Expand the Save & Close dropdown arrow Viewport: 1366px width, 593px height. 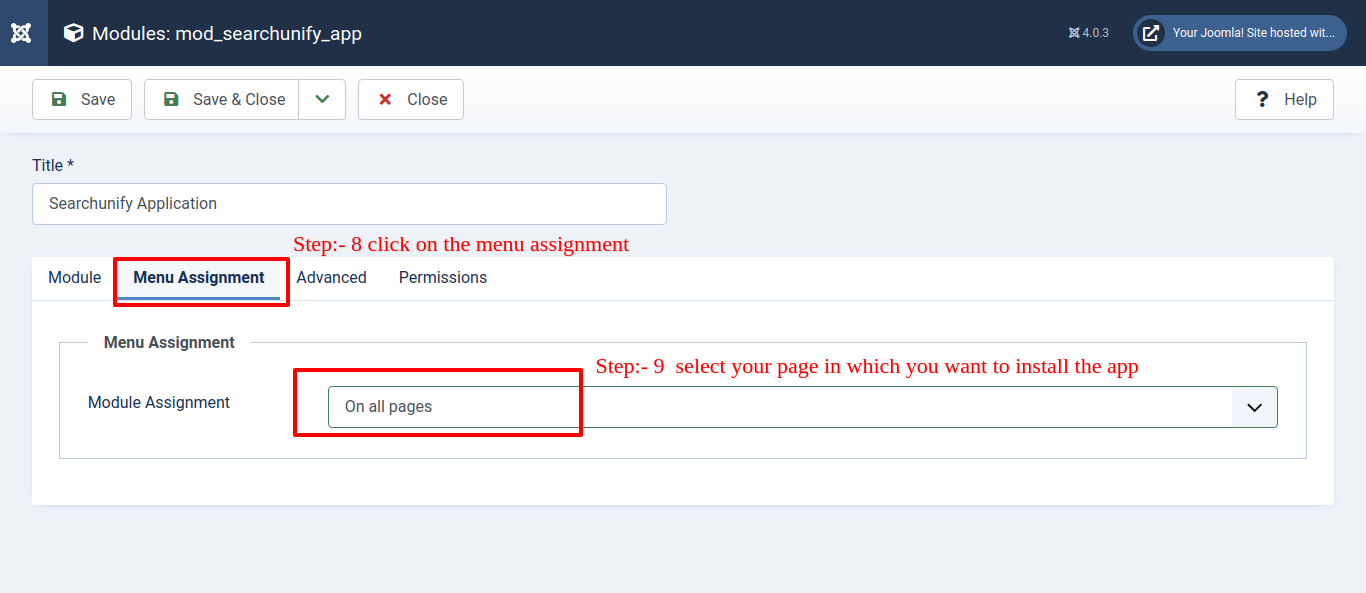point(322,99)
